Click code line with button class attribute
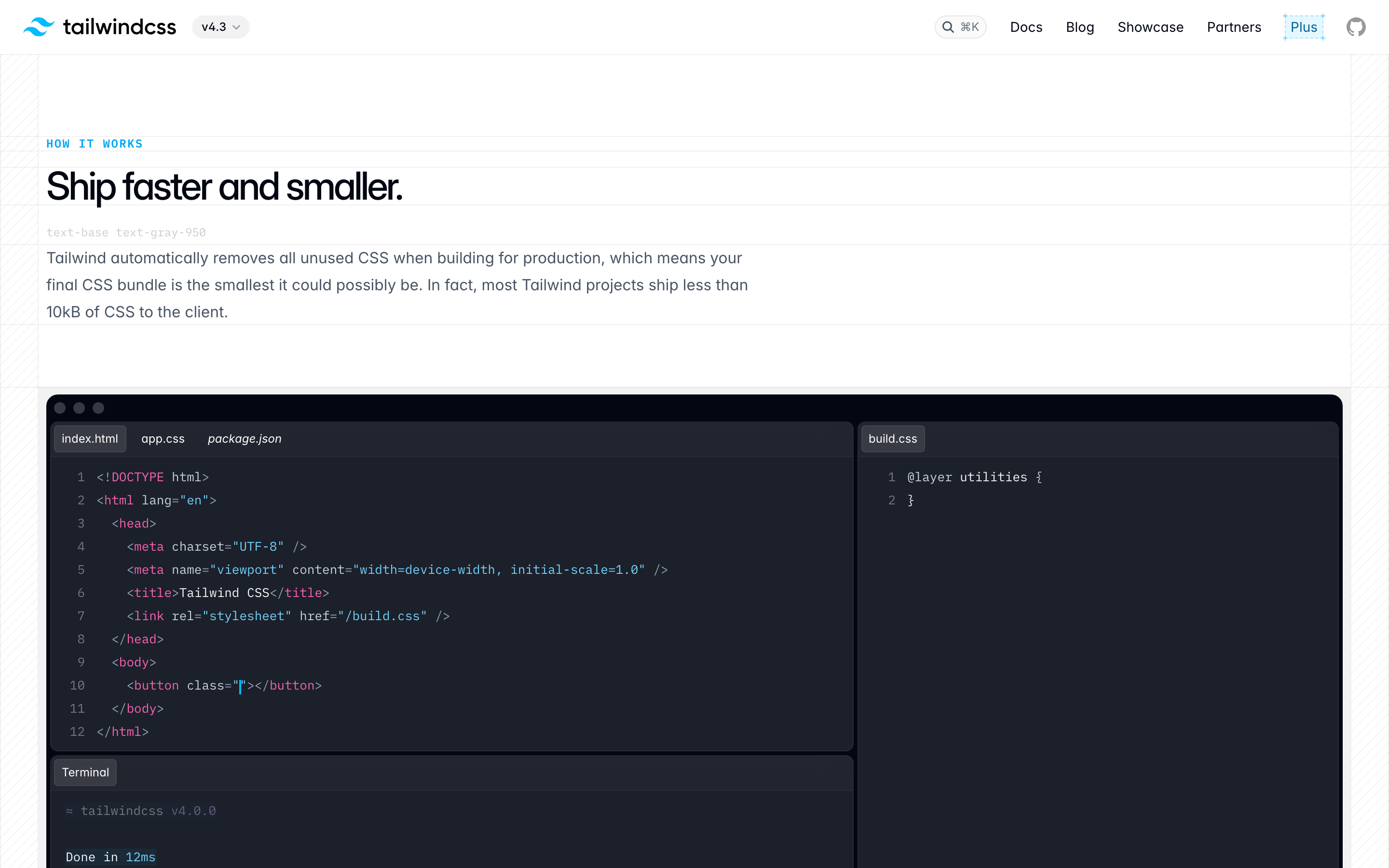This screenshot has width=1389, height=868. pyautogui.click(x=224, y=685)
